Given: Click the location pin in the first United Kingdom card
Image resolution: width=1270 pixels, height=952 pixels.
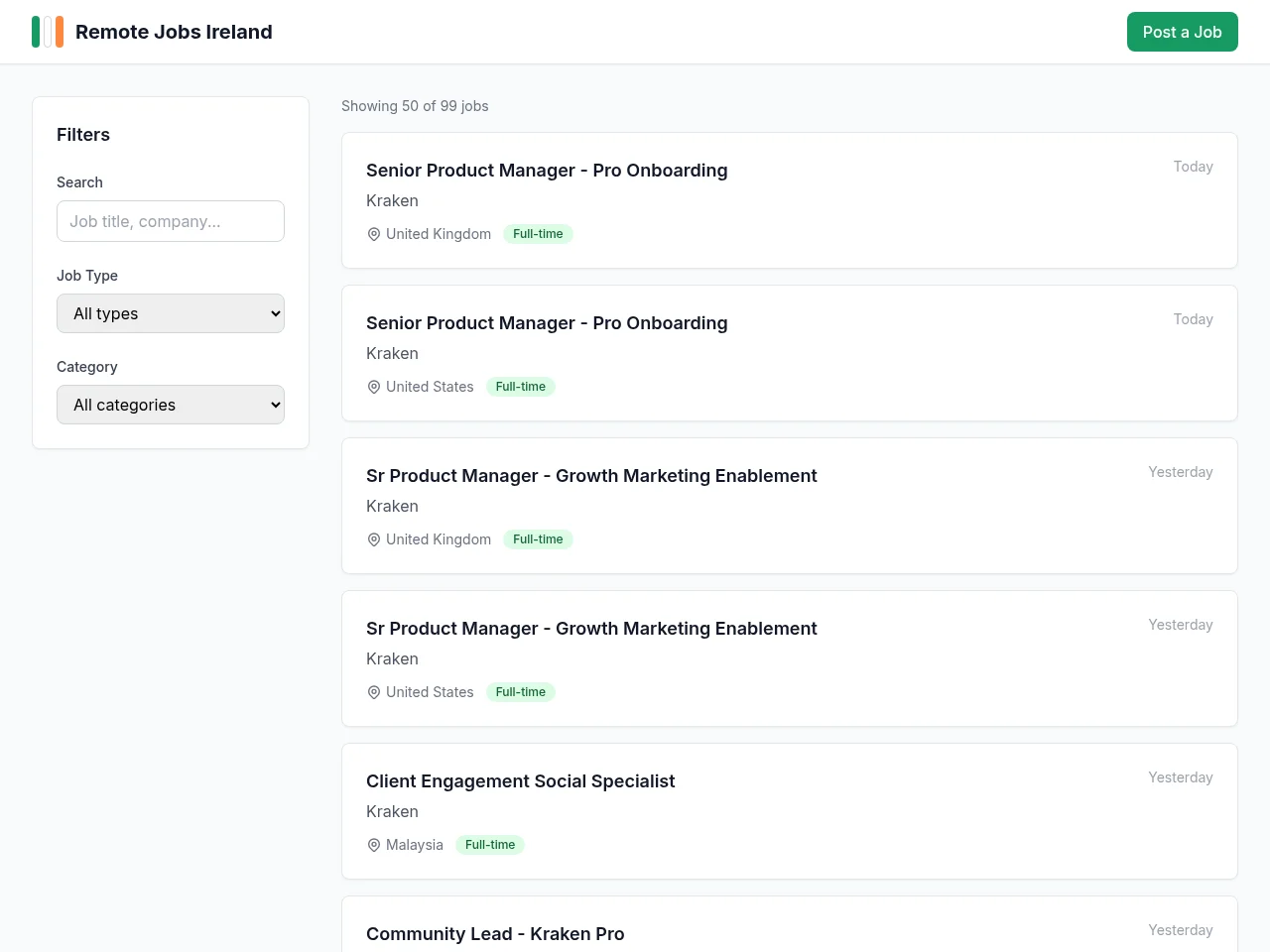Looking at the screenshot, I should pos(374,234).
